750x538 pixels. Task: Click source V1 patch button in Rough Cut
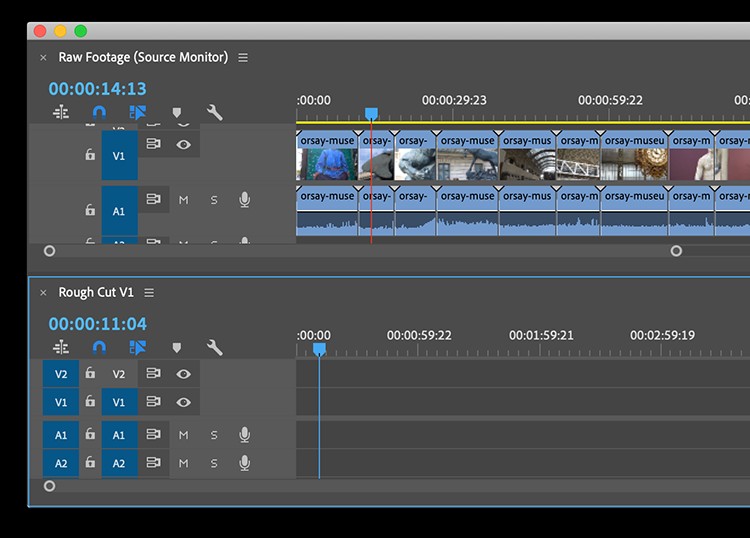pyautogui.click(x=61, y=402)
